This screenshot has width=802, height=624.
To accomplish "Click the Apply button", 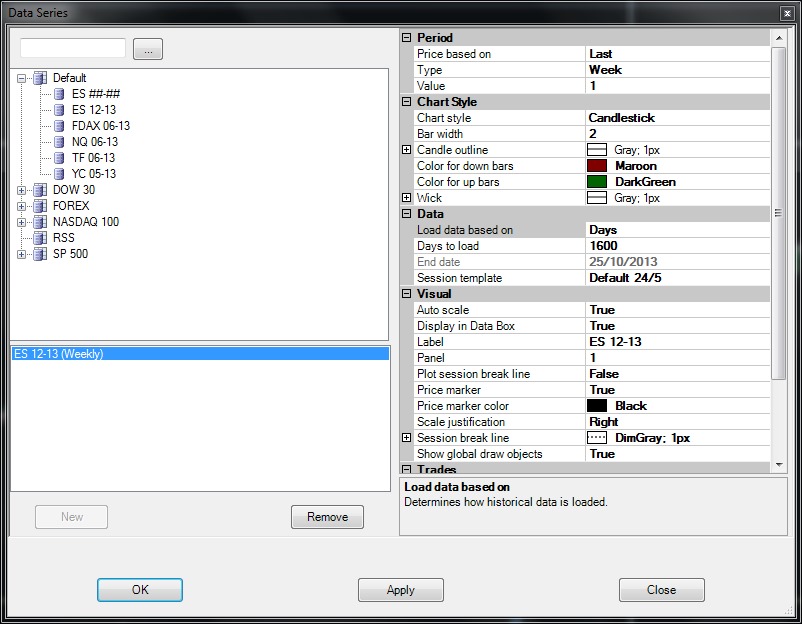I will pyautogui.click(x=400, y=590).
